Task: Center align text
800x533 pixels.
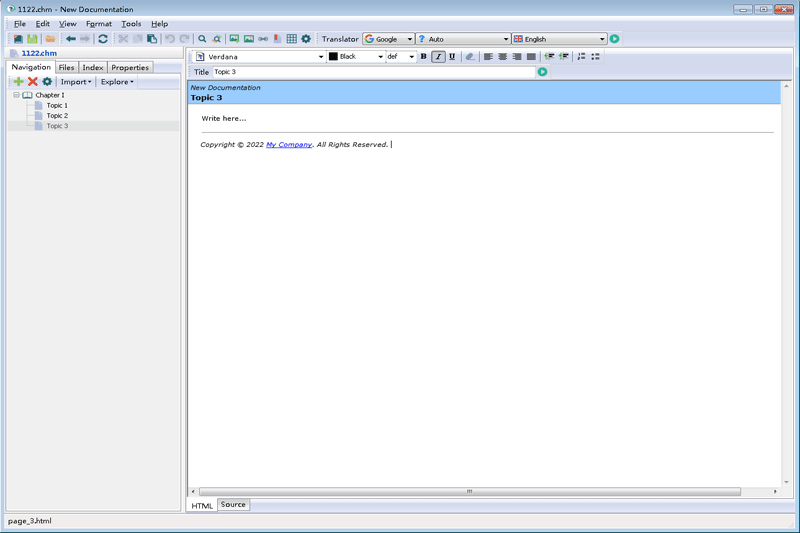Action: point(503,57)
